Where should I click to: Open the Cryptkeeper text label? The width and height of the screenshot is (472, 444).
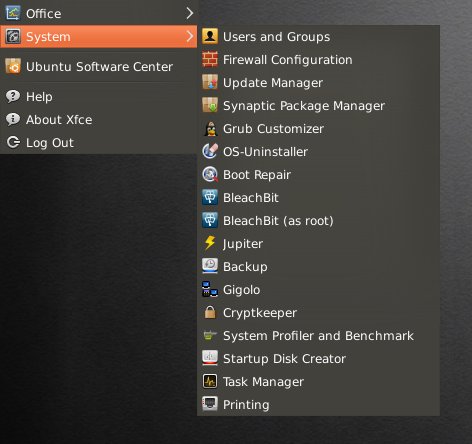pos(260,313)
